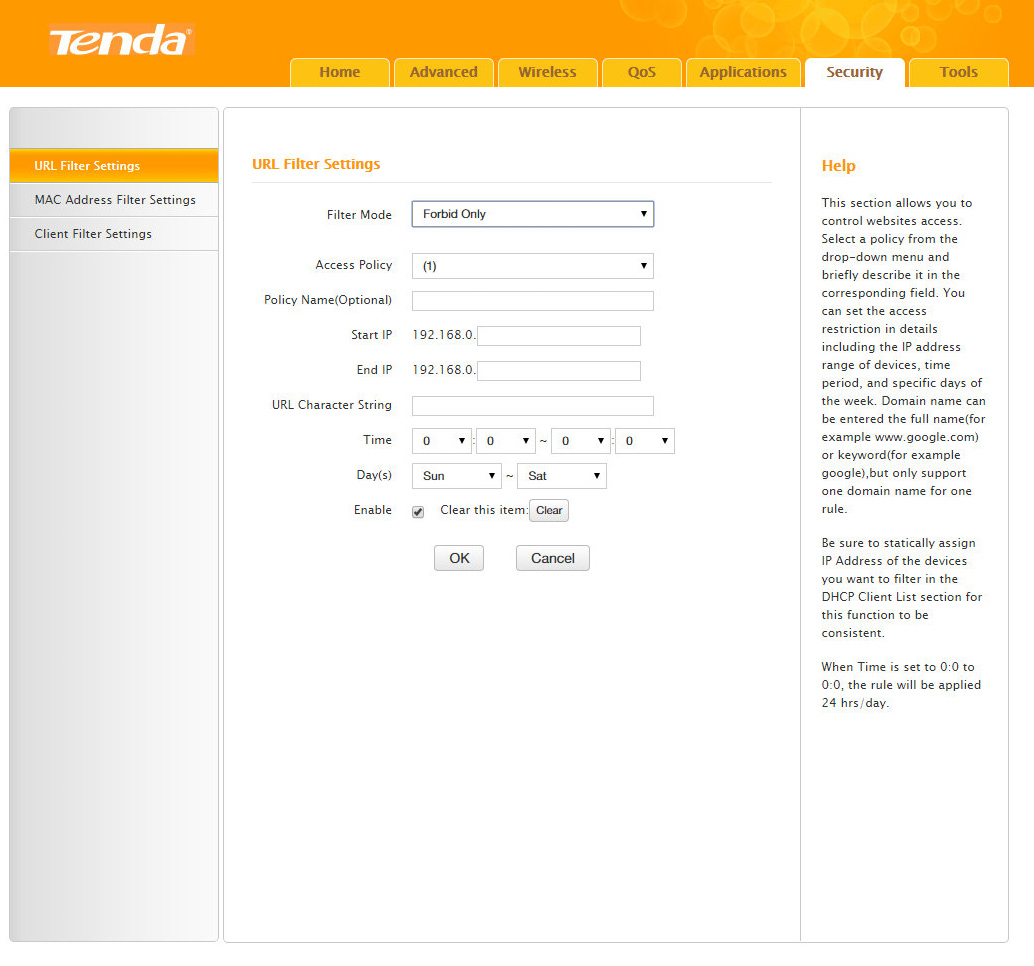Expand the Filter Mode dropdown
The width and height of the screenshot is (1034, 966).
tap(533, 214)
